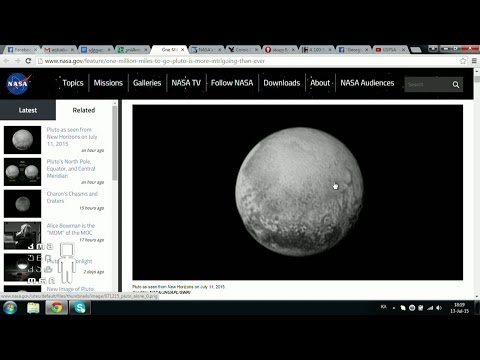Open the Galleries menu
This screenshot has width=480, height=360.
147,83
